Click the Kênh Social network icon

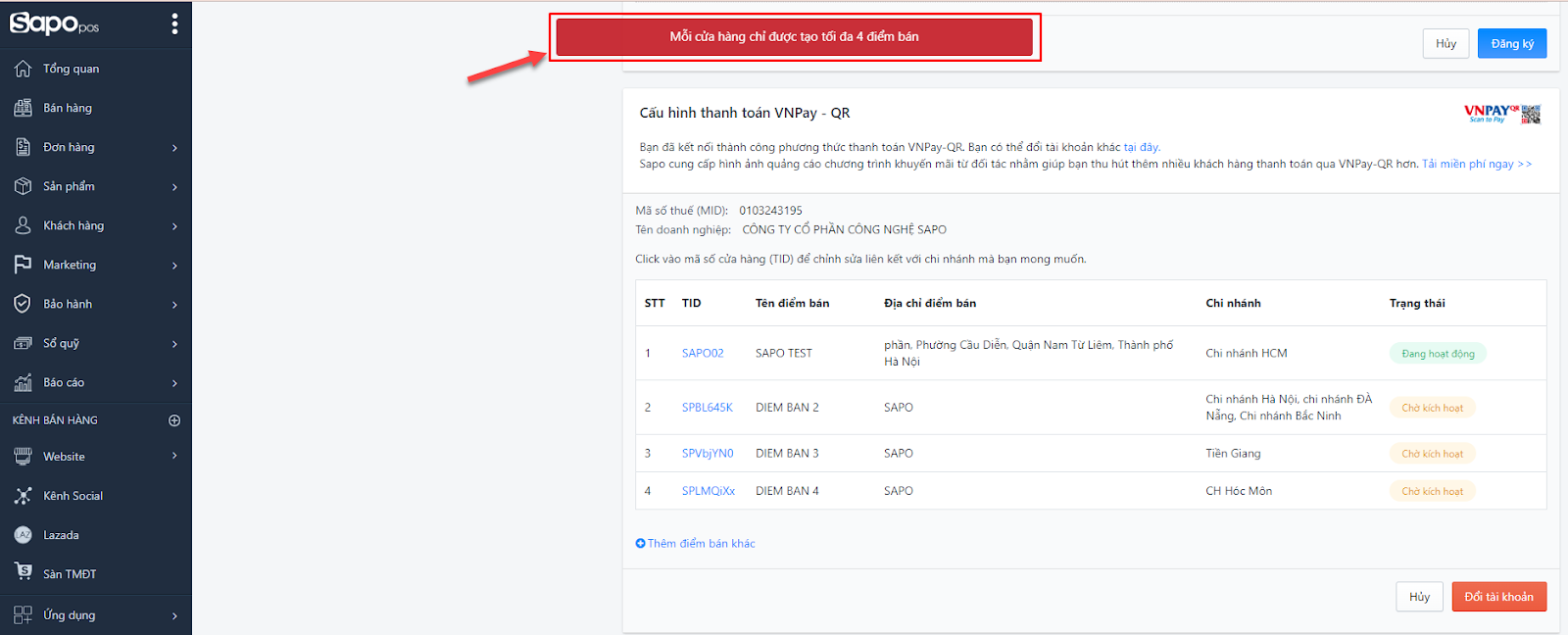tap(23, 496)
